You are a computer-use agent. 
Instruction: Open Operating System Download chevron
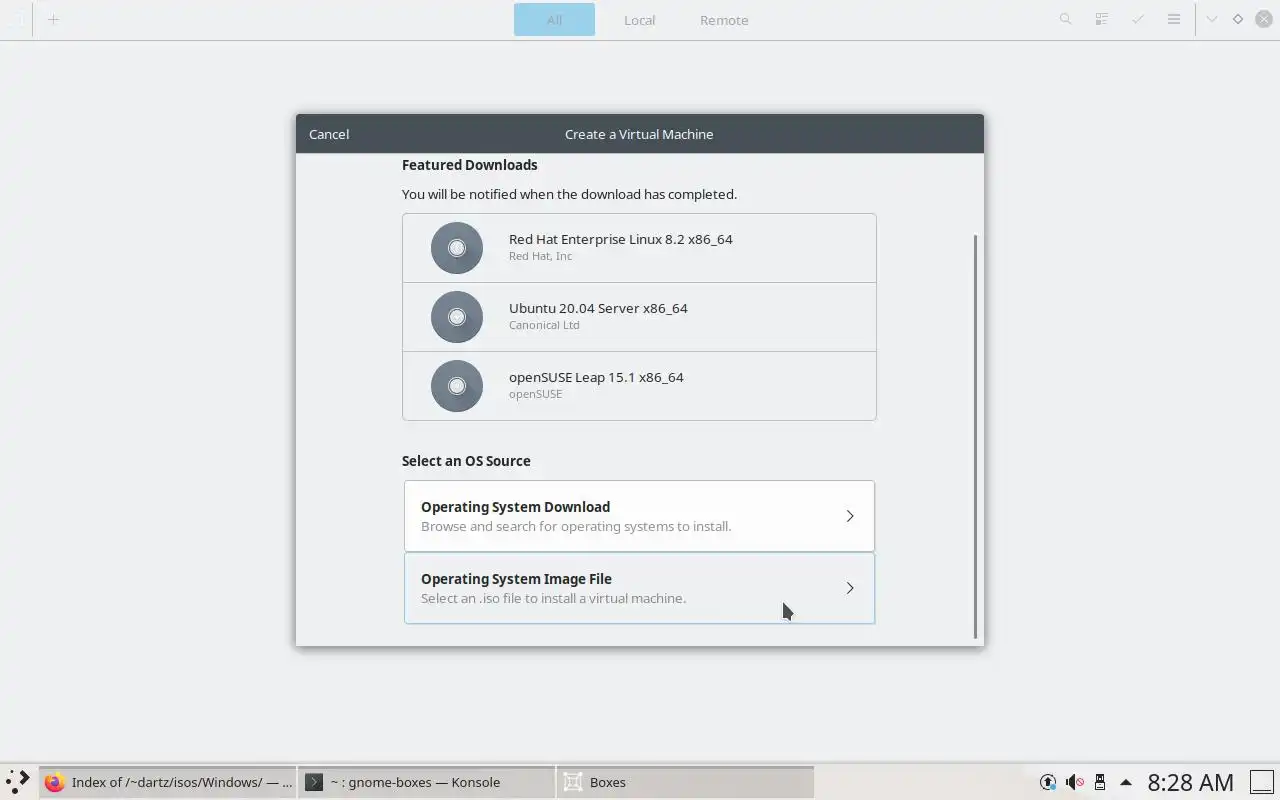click(x=850, y=516)
